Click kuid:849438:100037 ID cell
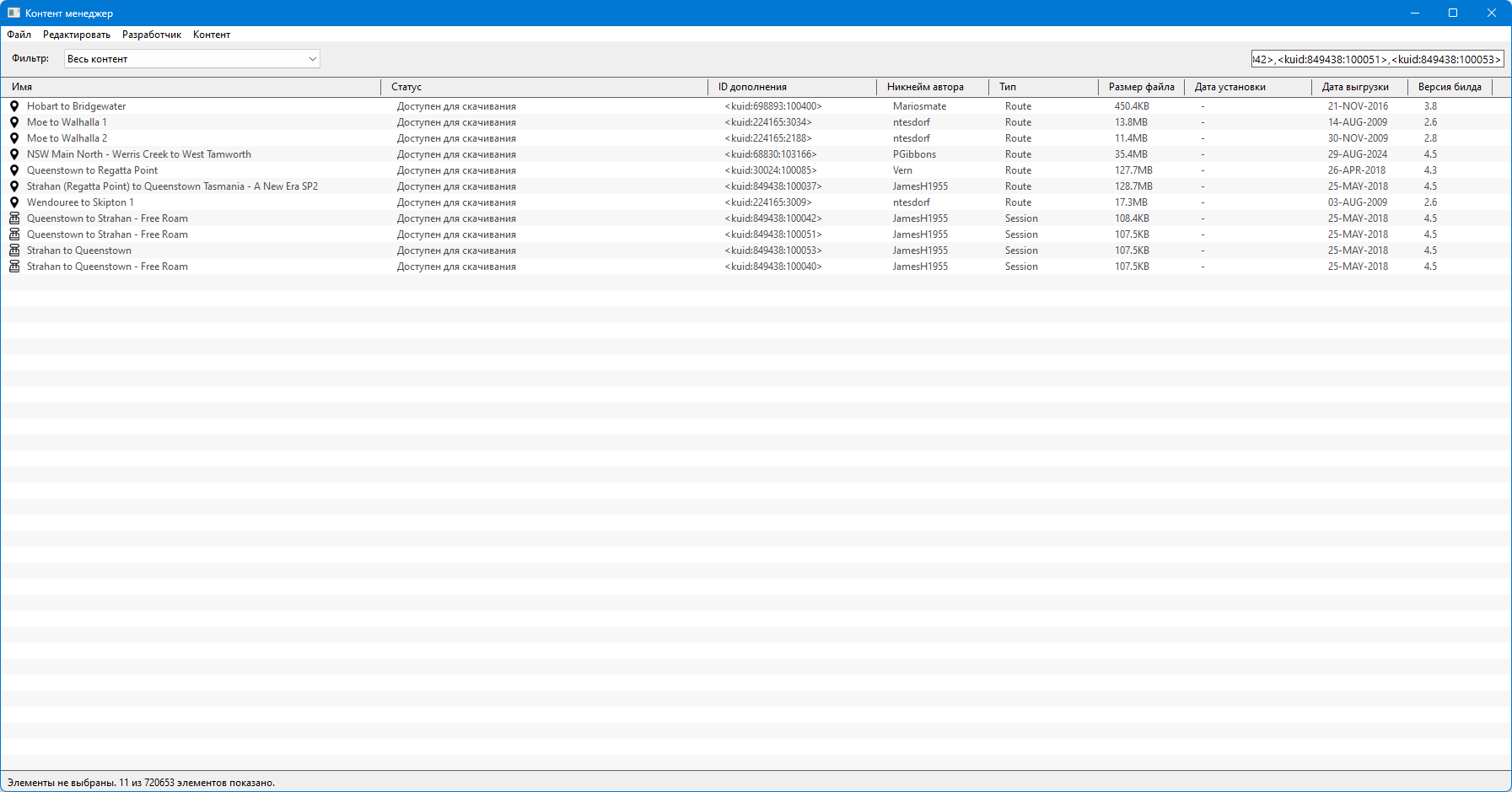 click(773, 186)
